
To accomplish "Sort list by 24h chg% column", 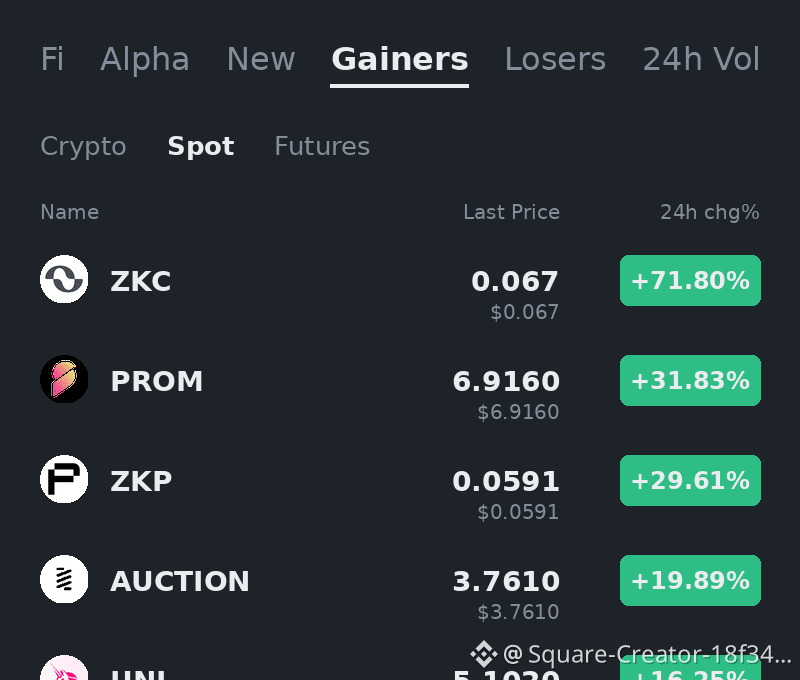I will (710, 212).
